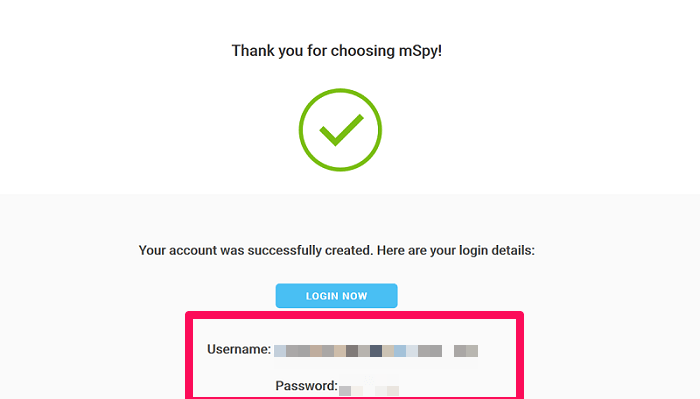
Task: Select the 'Thank you for choosing mSpy!' heading
Action: pos(337,51)
